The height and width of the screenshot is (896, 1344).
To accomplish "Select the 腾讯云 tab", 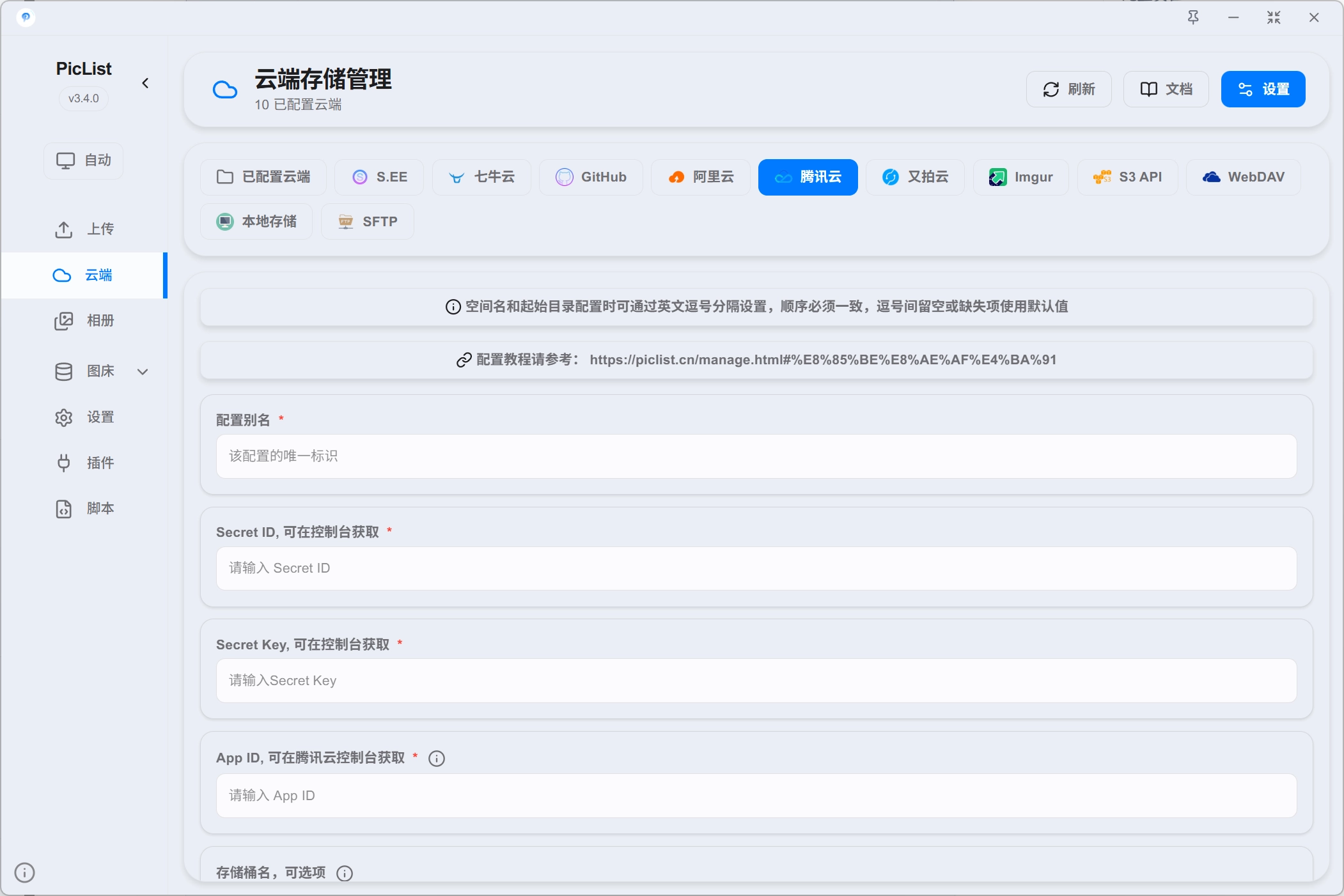I will point(808,177).
